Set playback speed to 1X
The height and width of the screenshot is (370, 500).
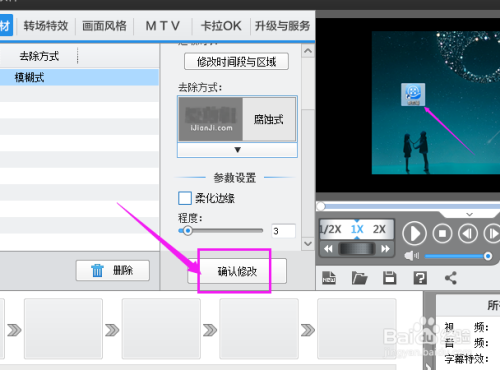(357, 229)
